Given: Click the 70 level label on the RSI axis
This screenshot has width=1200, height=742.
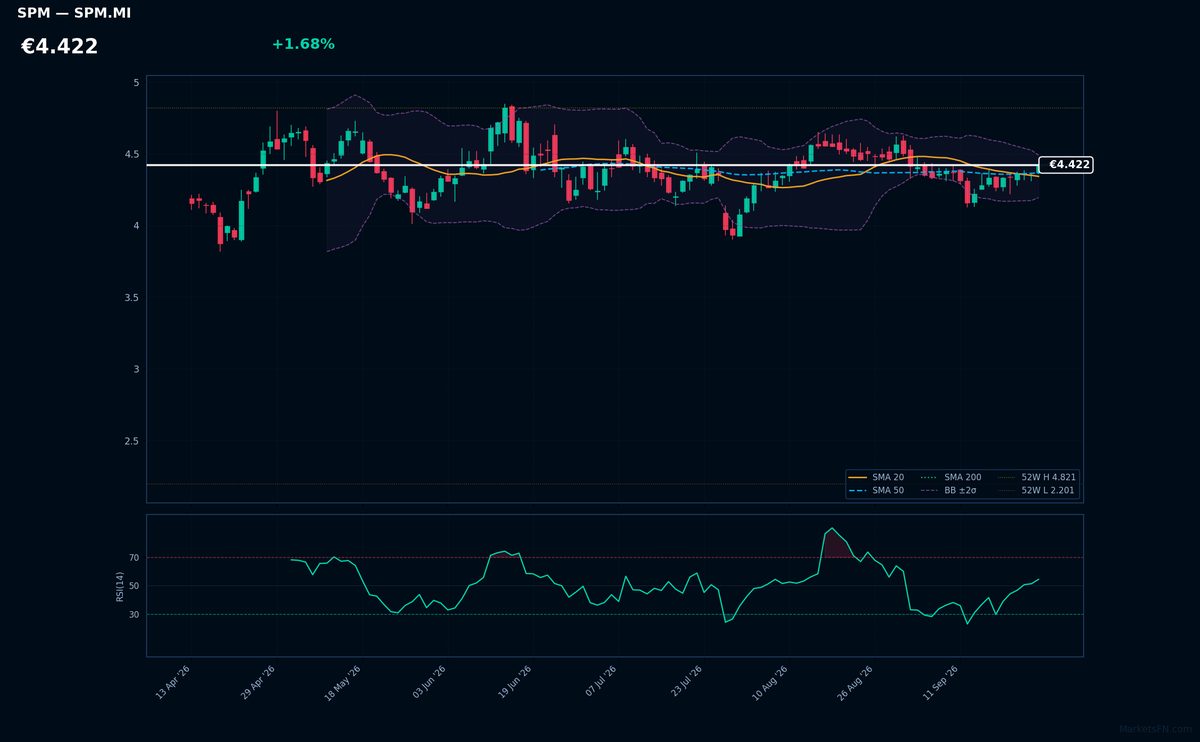Looking at the screenshot, I should coord(134,558).
